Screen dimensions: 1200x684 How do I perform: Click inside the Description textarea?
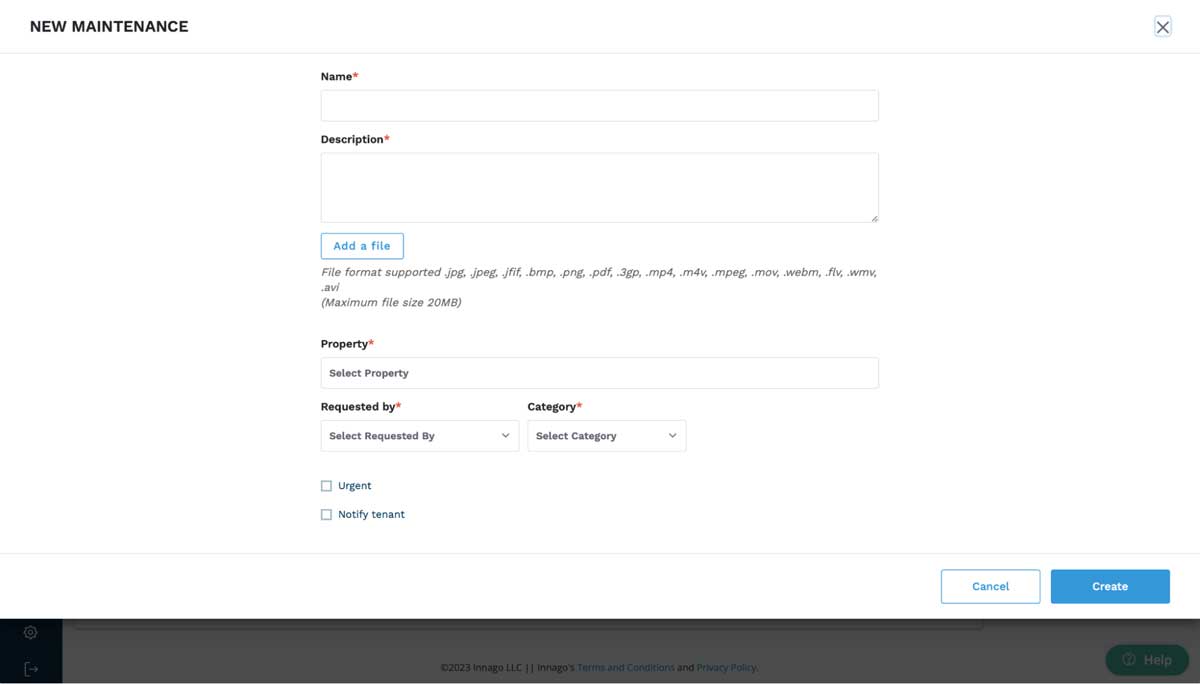(599, 186)
